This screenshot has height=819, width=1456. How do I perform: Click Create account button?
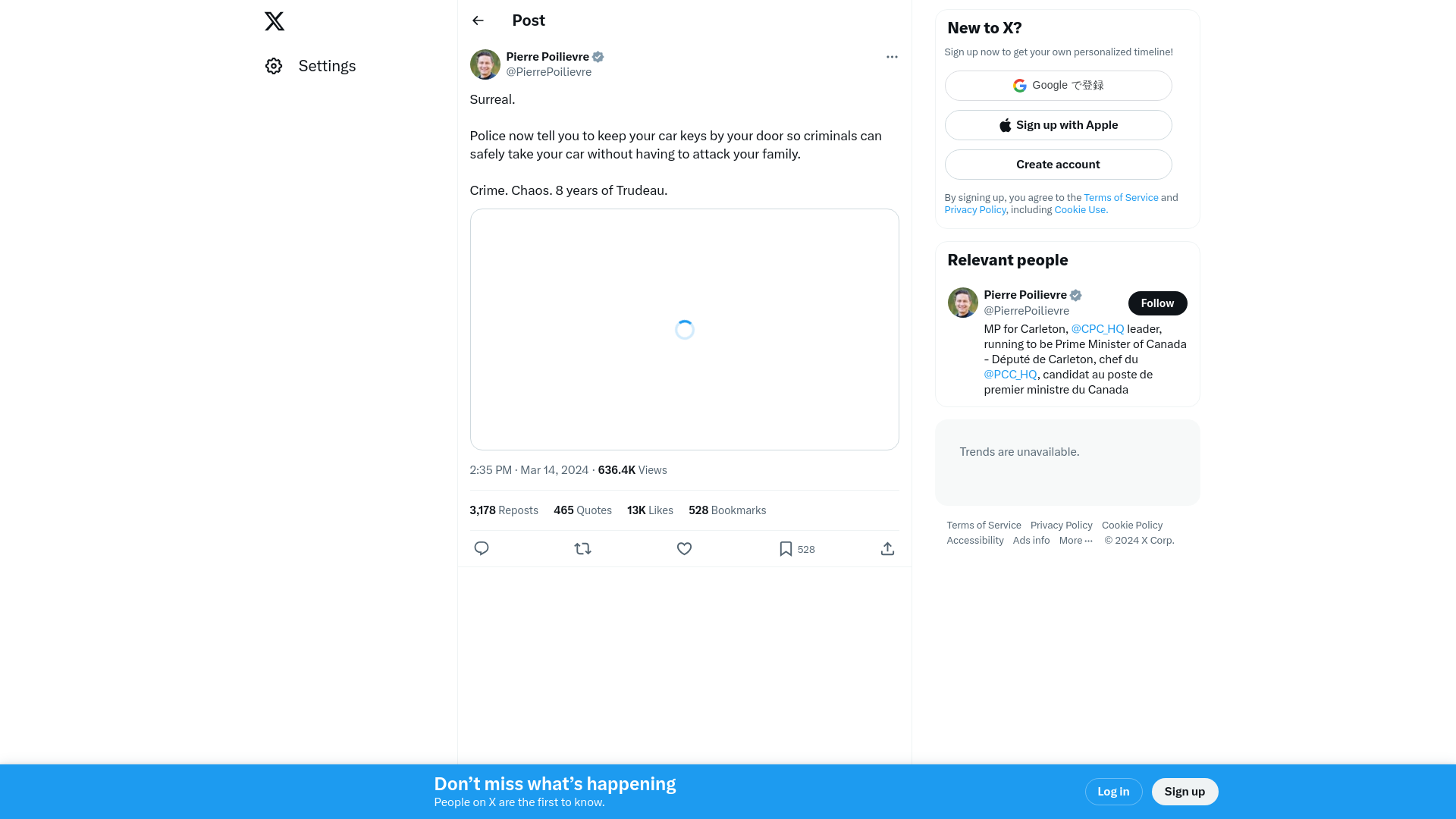click(1058, 164)
